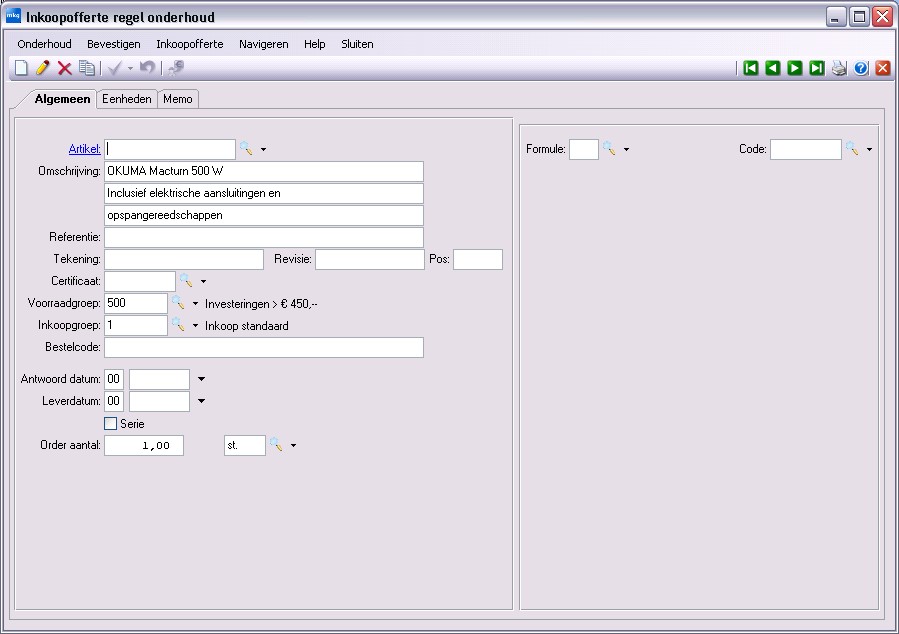
Task: Go to the last record
Action: tap(816, 68)
